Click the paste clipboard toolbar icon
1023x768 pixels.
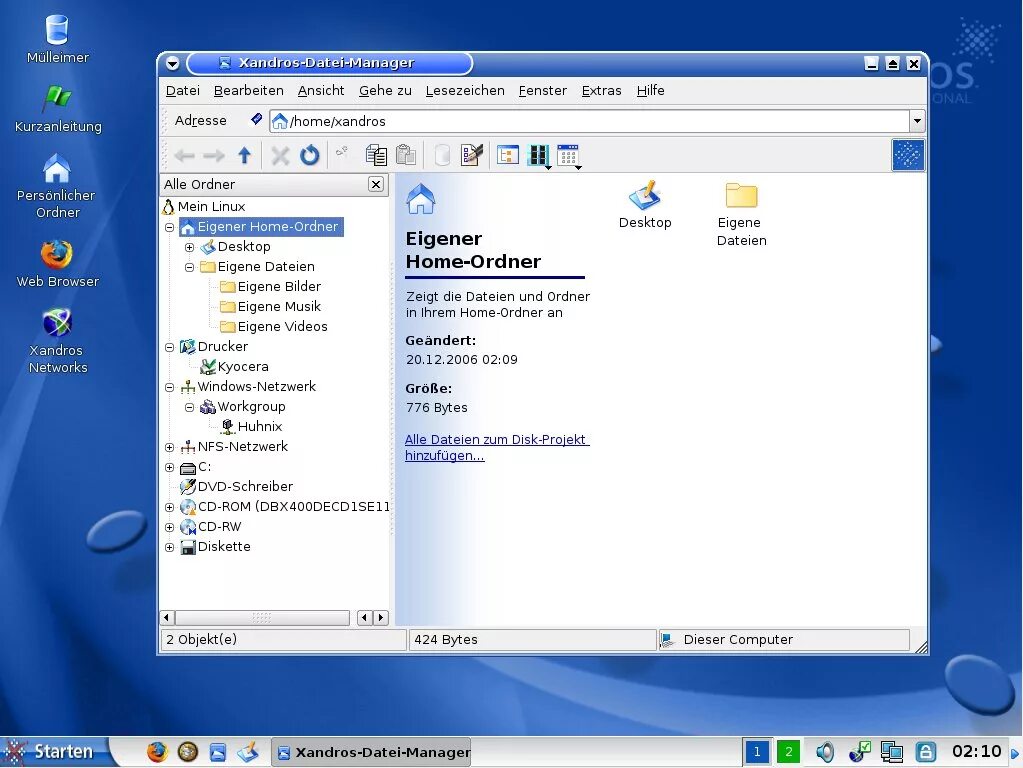(406, 155)
